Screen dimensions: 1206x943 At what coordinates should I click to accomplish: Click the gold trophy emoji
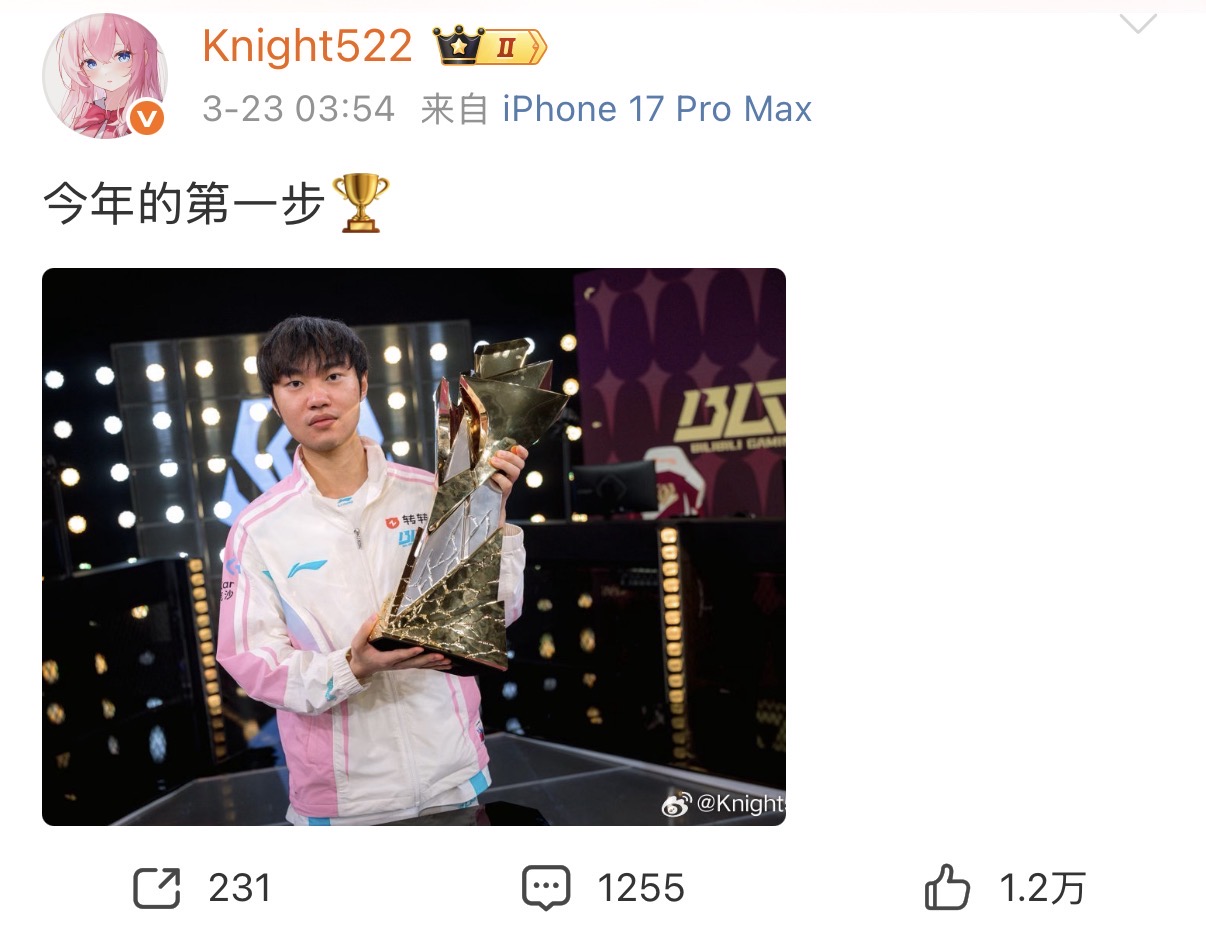tap(360, 203)
